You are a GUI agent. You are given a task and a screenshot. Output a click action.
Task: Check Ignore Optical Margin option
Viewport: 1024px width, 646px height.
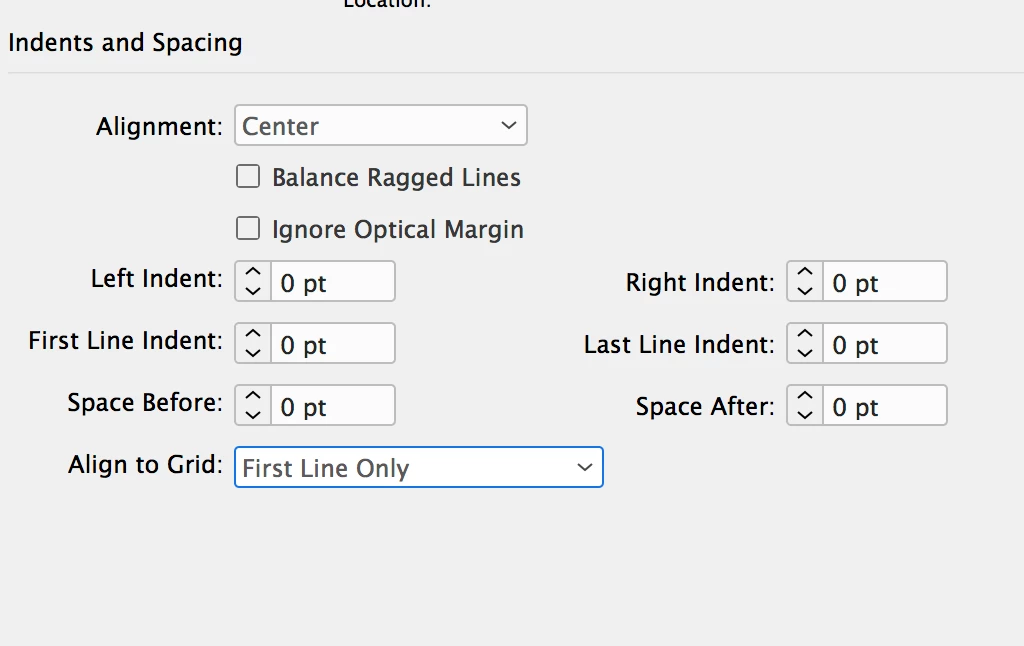tap(248, 230)
